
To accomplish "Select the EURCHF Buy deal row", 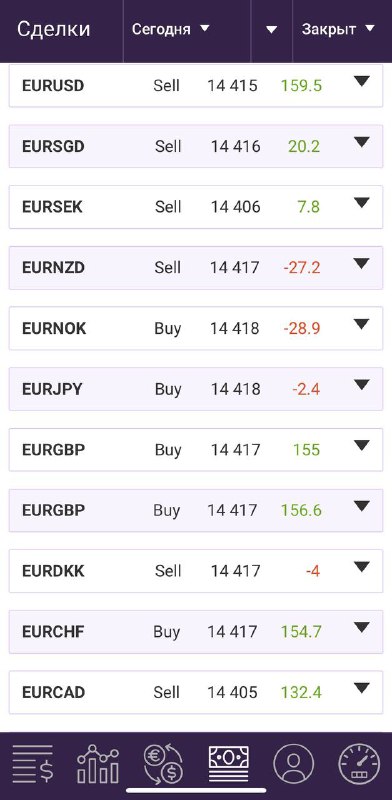I will pyautogui.click(x=196, y=632).
